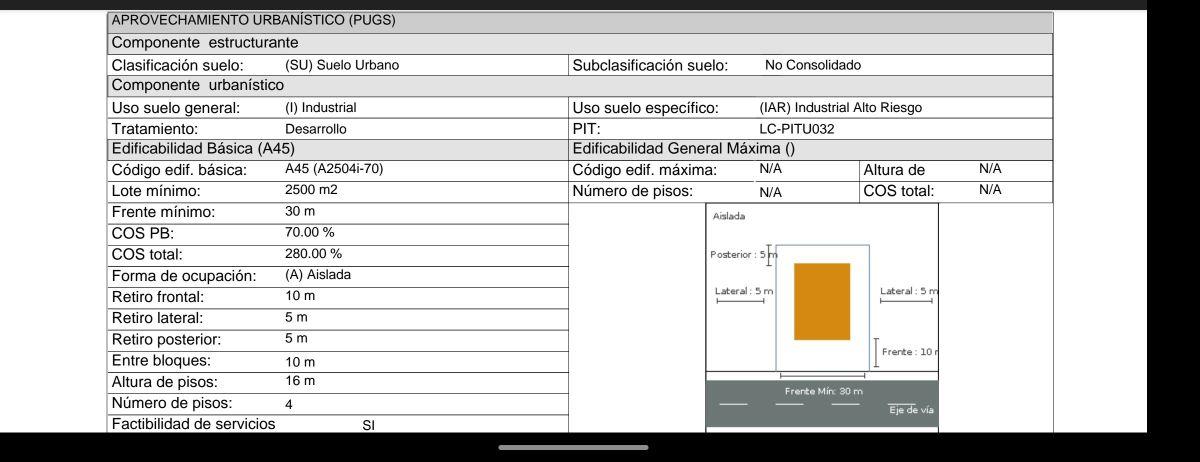This screenshot has height=462, width=1200.
Task: Click the value '2500 m2'
Action: [x=311, y=189]
